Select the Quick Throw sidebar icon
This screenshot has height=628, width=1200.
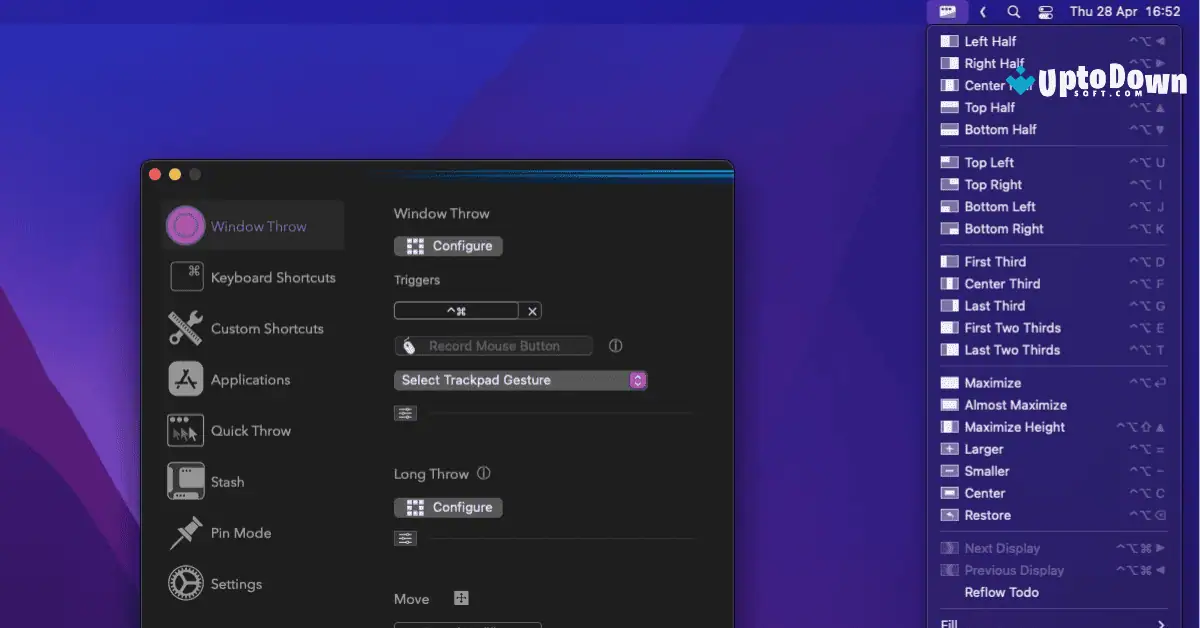(186, 430)
